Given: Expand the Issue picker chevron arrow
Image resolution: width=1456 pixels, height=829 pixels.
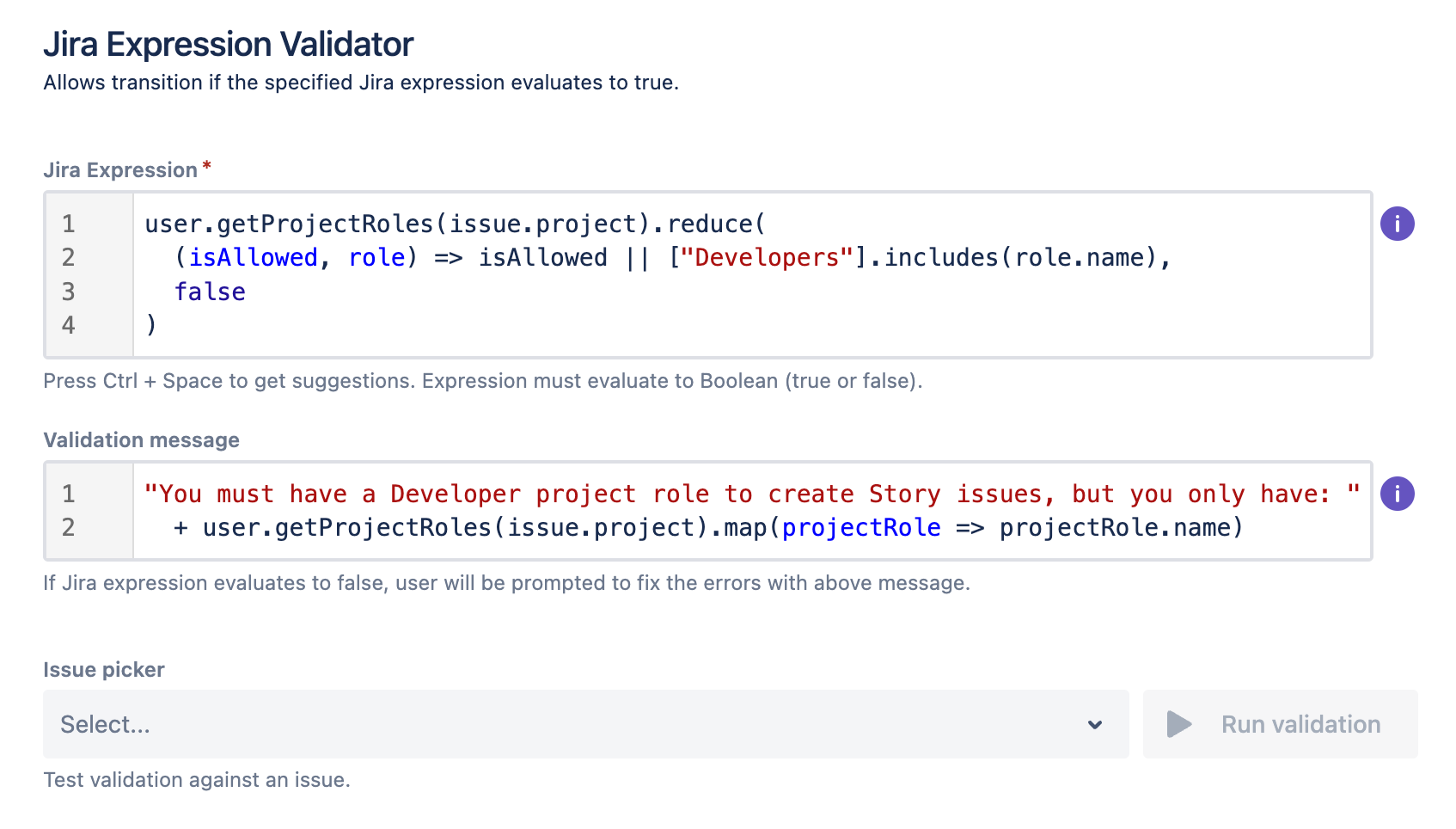Looking at the screenshot, I should click(1095, 724).
